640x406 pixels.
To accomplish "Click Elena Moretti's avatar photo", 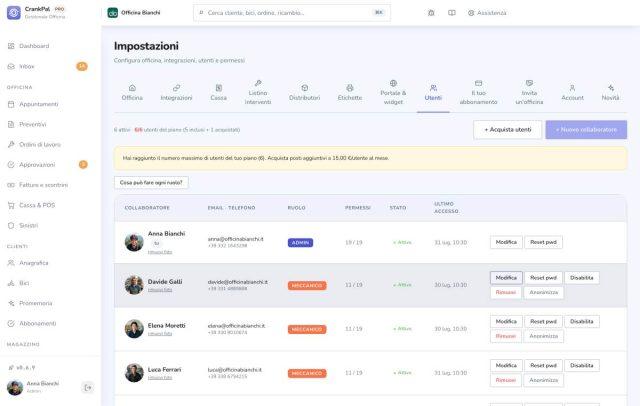I will coord(134,329).
